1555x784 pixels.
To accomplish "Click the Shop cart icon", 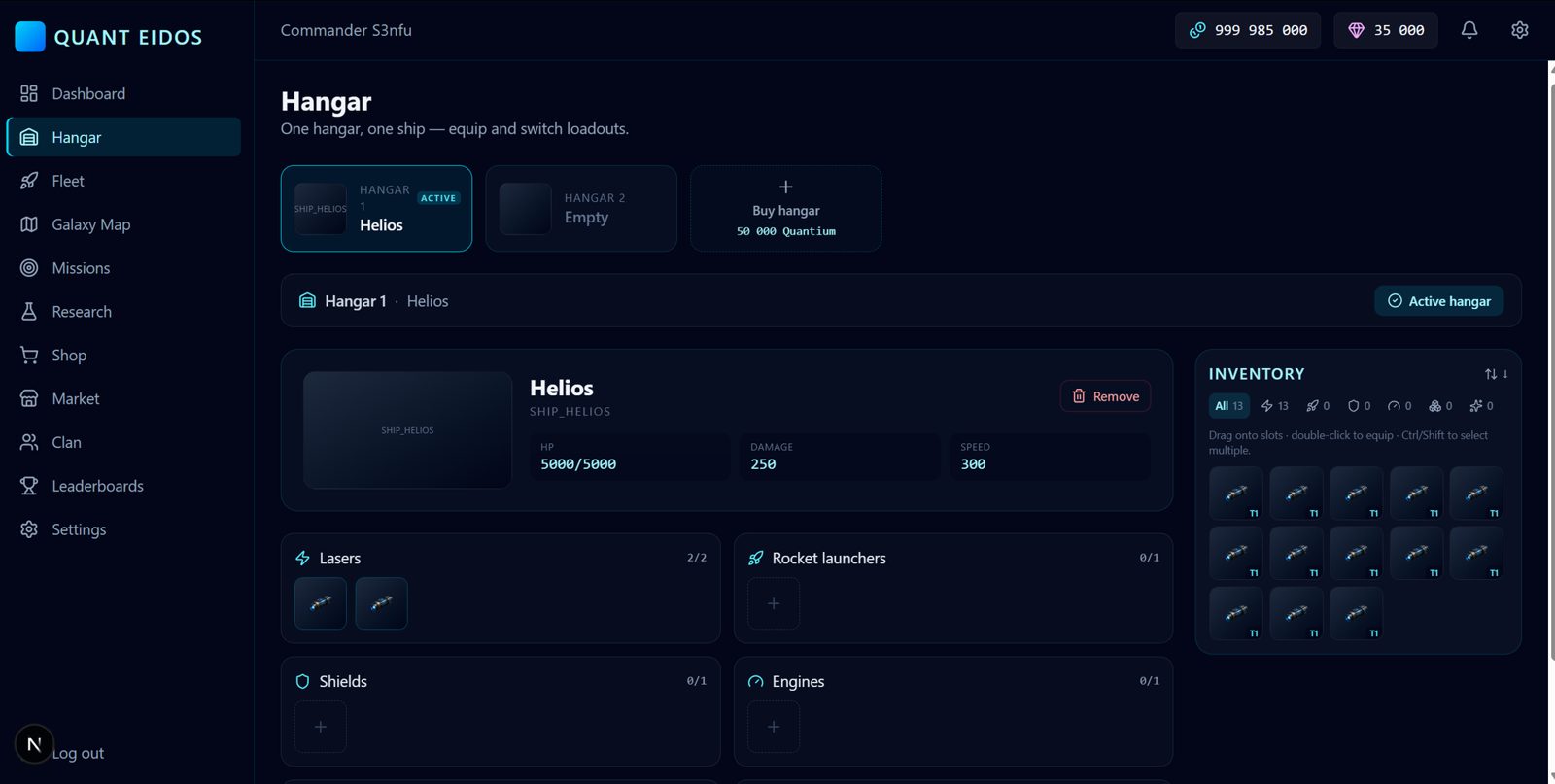I will (x=29, y=356).
